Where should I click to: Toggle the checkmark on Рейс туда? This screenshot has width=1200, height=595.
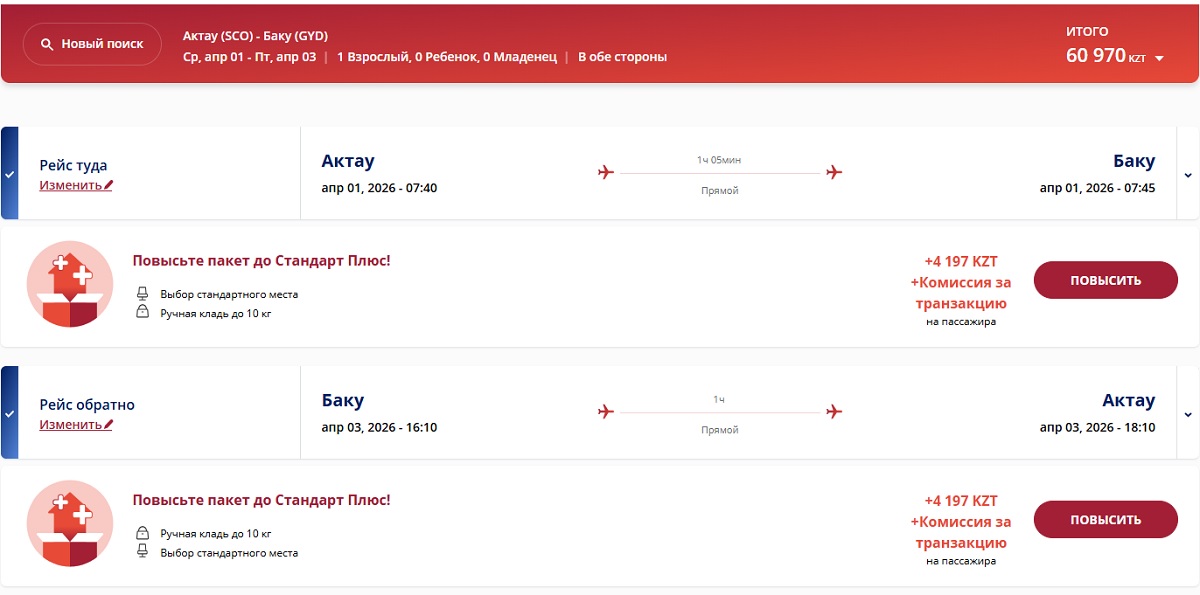(x=9, y=174)
